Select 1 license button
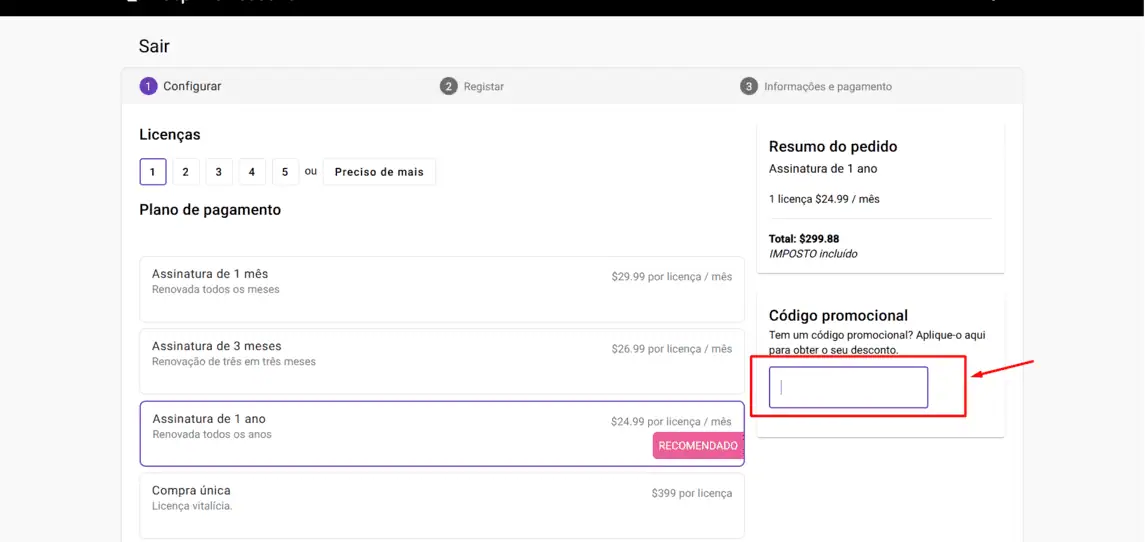This screenshot has width=1145, height=542. tap(153, 172)
